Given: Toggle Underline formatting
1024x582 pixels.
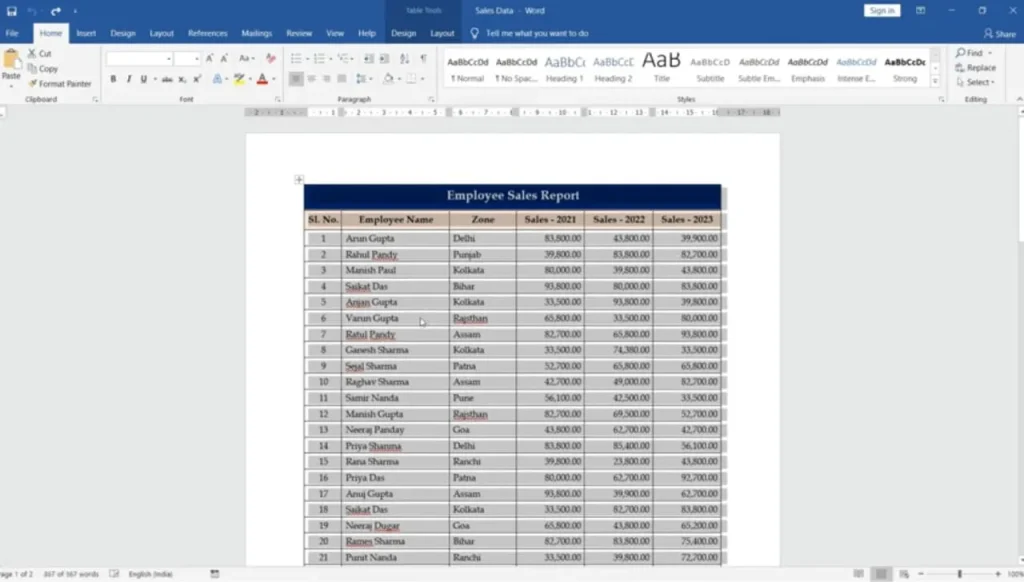Looking at the screenshot, I should pos(144,79).
